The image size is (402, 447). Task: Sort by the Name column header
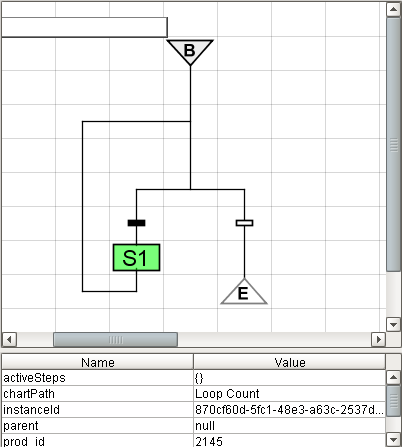pyautogui.click(x=98, y=362)
